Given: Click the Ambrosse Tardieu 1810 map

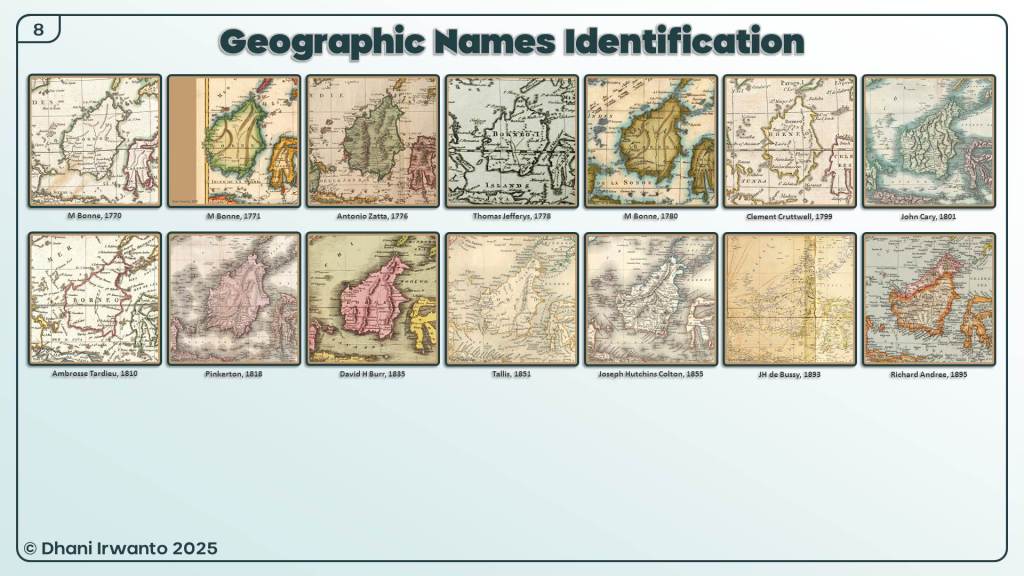Looking at the screenshot, I should tap(94, 298).
